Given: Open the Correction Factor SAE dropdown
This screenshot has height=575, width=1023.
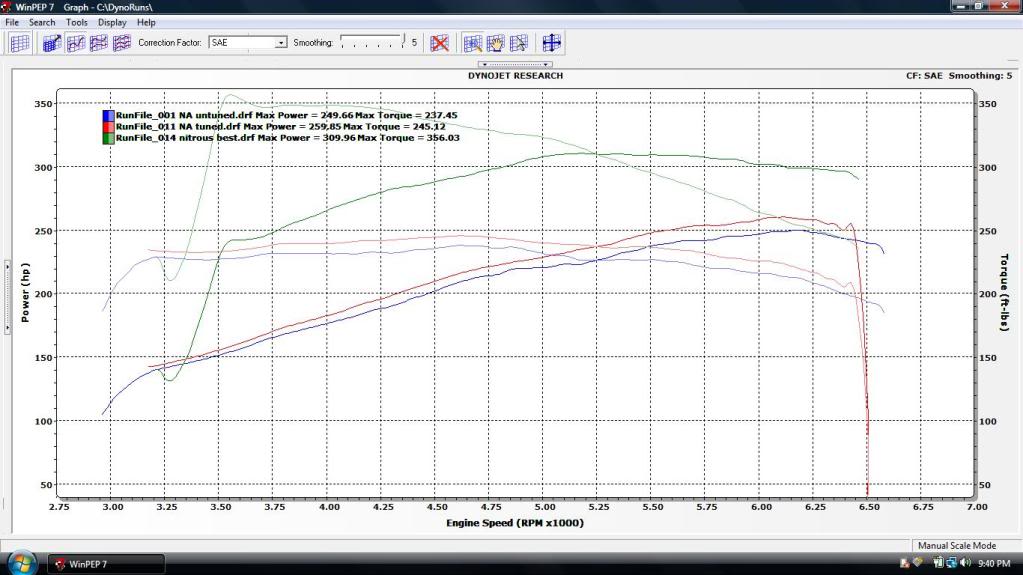Looking at the screenshot, I should click(x=248, y=42).
